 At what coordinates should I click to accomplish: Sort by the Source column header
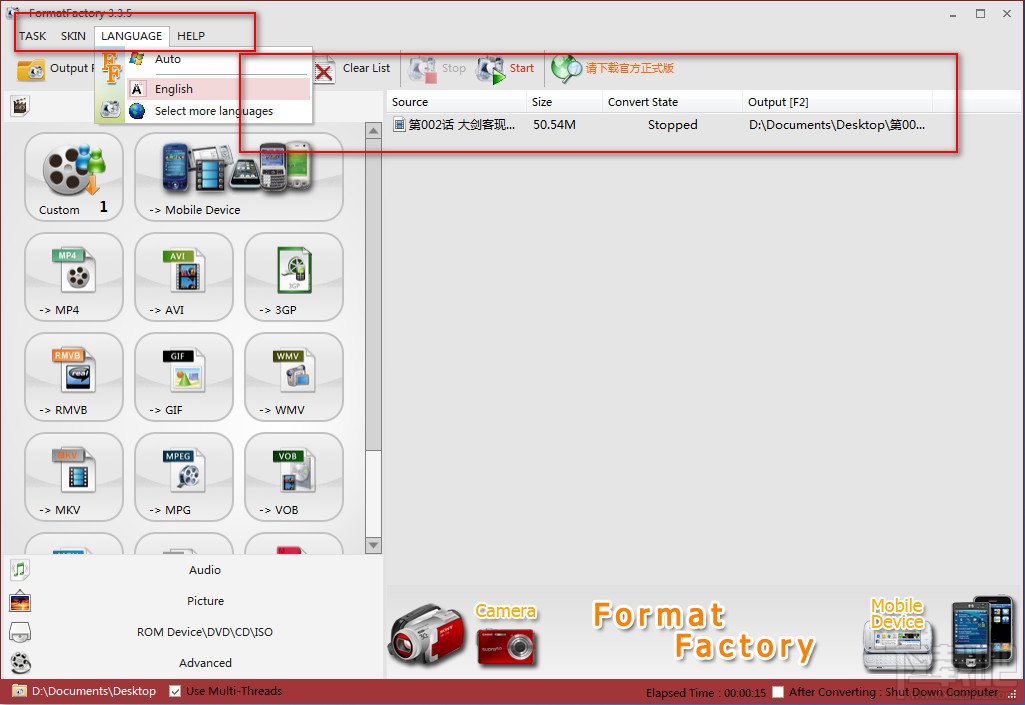[456, 102]
